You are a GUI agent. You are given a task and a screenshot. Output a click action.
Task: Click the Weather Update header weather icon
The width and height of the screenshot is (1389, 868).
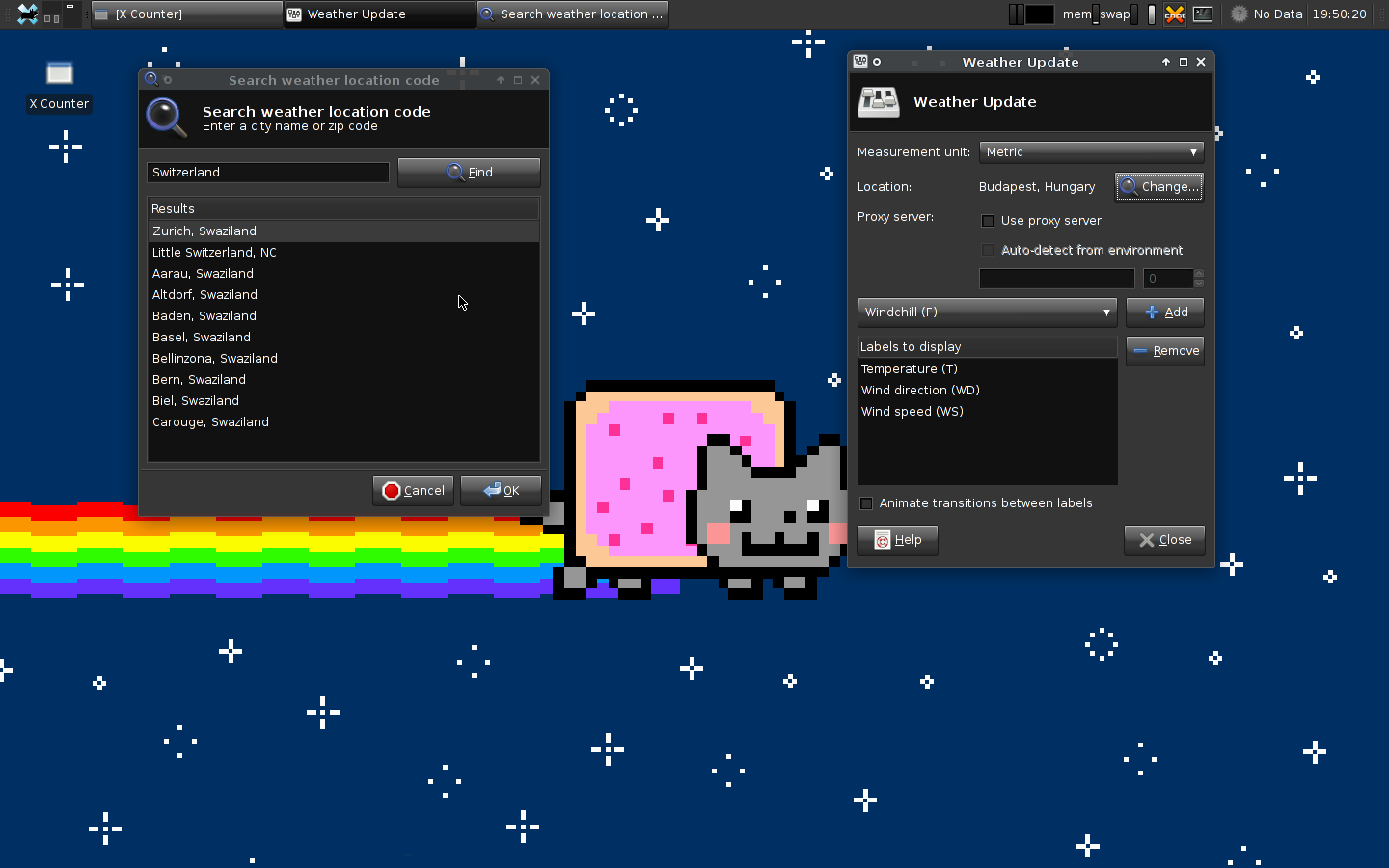879,101
